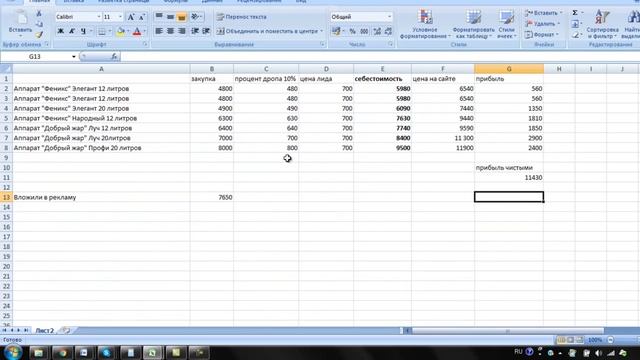Open the font color dropdown arrow
The width and height of the screenshot is (640, 360).
tap(144, 31)
